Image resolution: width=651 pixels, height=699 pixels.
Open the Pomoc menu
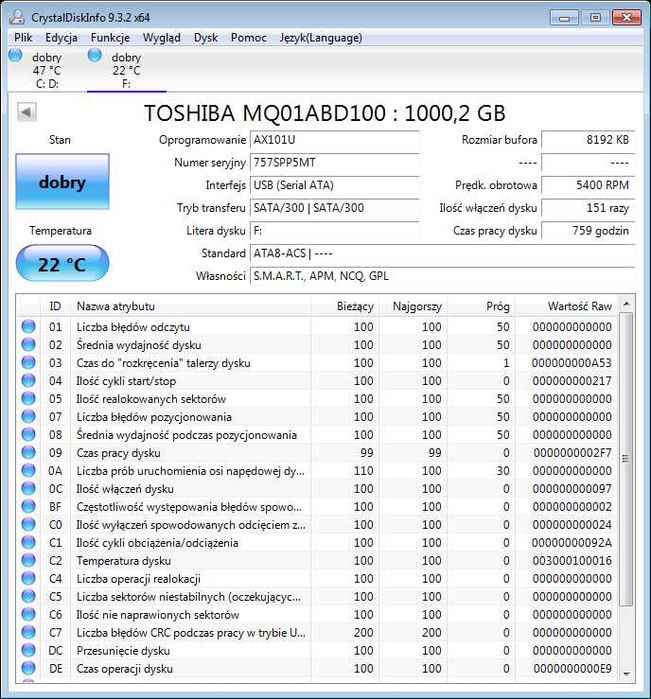[248, 37]
